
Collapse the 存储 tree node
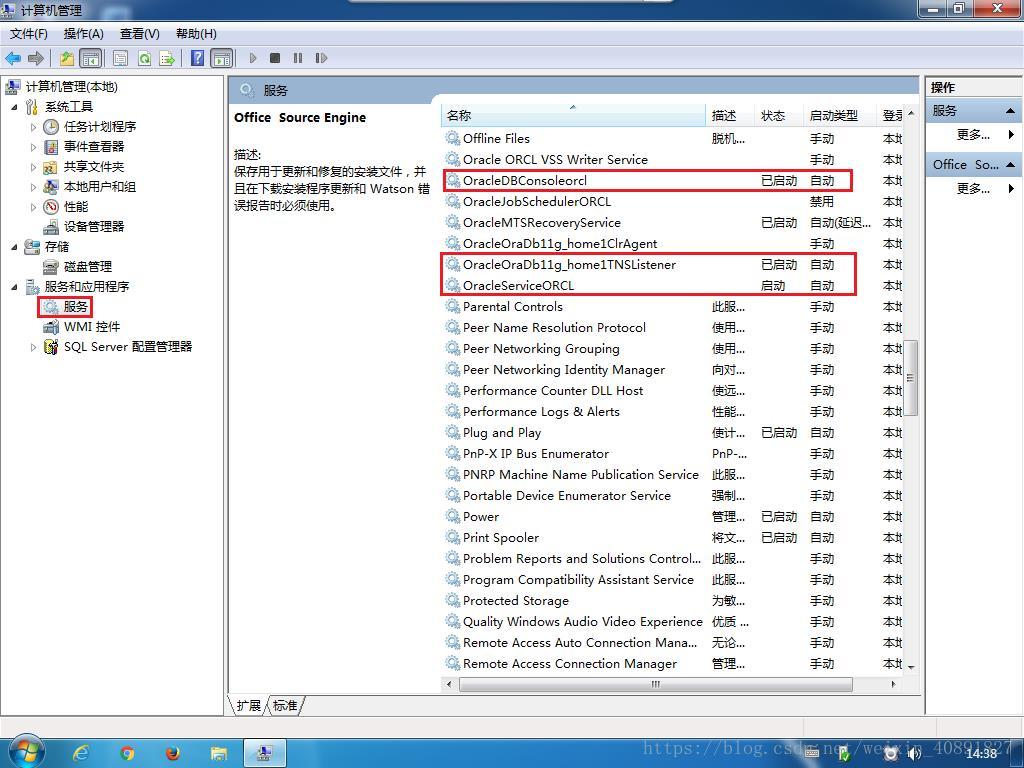(14, 247)
